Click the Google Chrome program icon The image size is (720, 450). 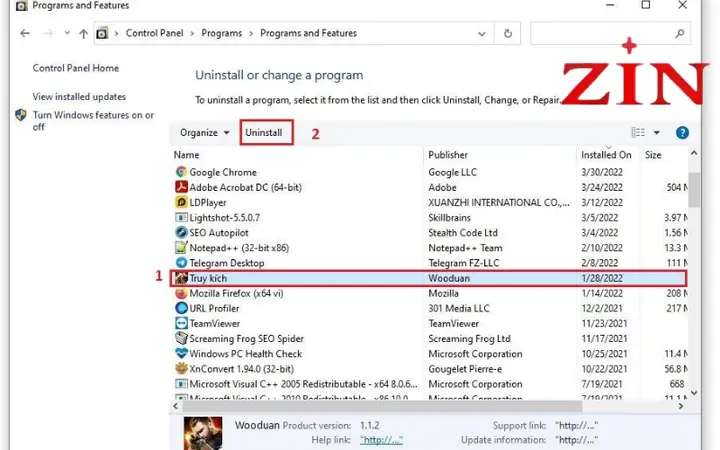click(x=181, y=172)
